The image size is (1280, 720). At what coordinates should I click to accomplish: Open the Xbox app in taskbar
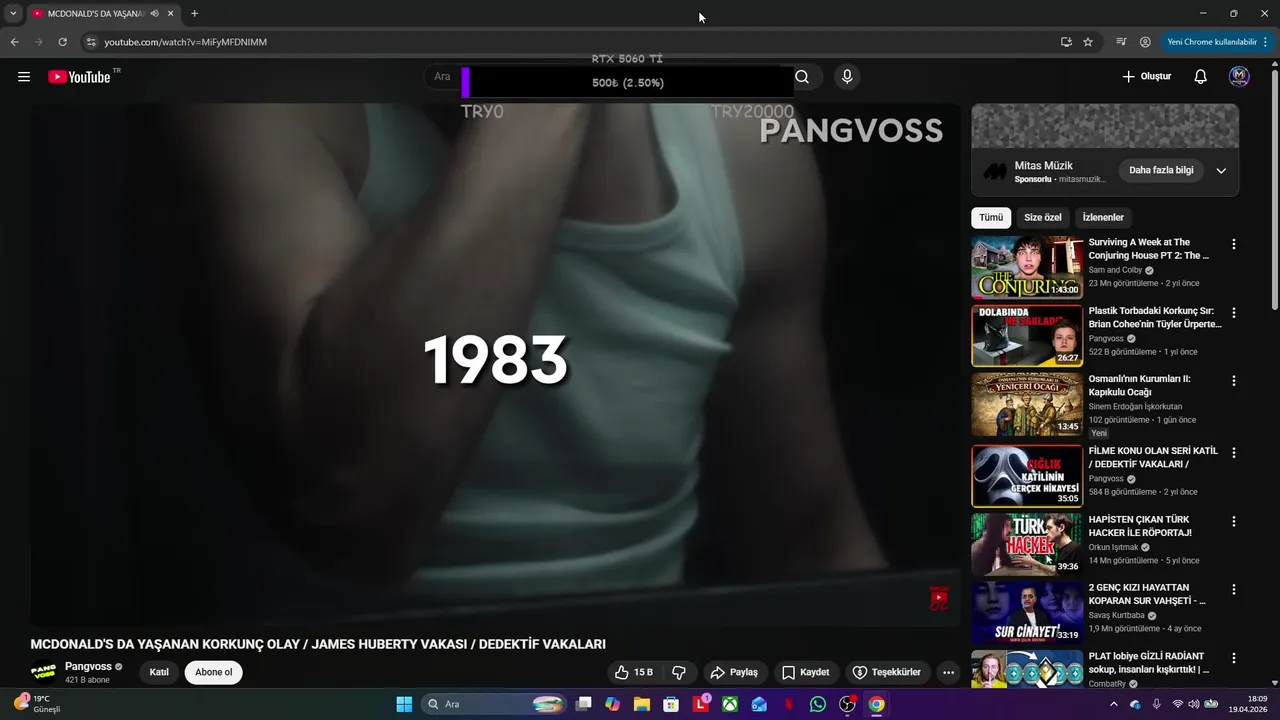tap(731, 704)
